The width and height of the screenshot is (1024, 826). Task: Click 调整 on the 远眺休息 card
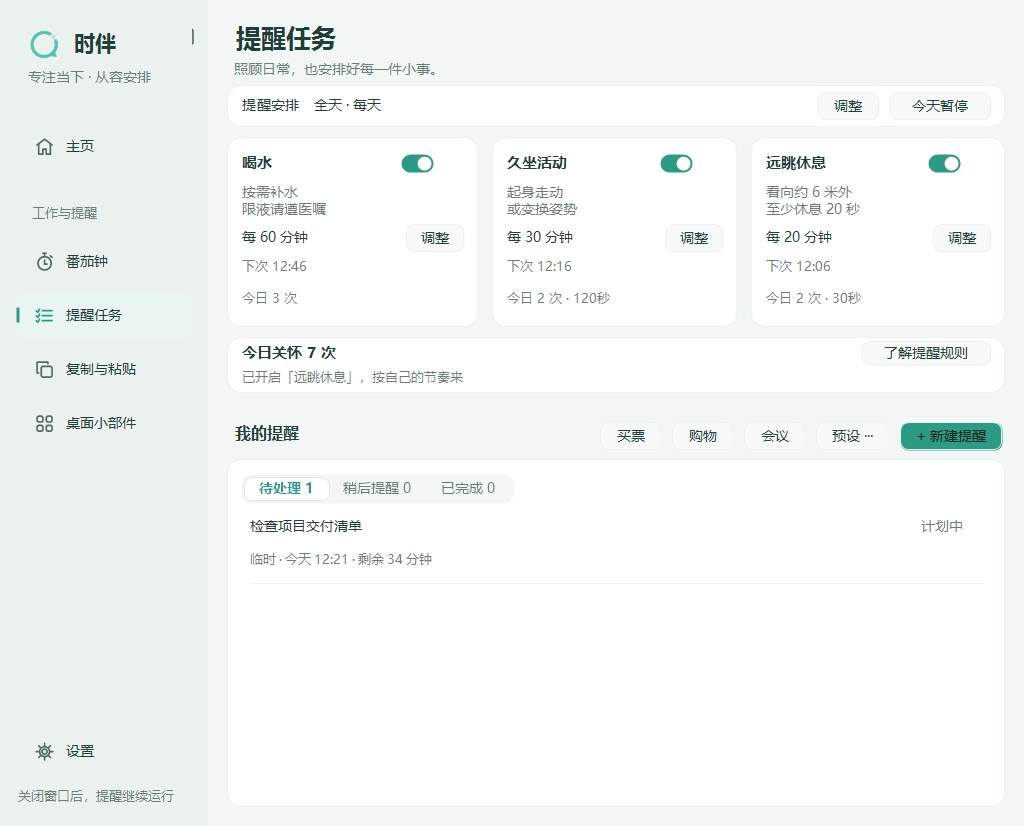962,238
